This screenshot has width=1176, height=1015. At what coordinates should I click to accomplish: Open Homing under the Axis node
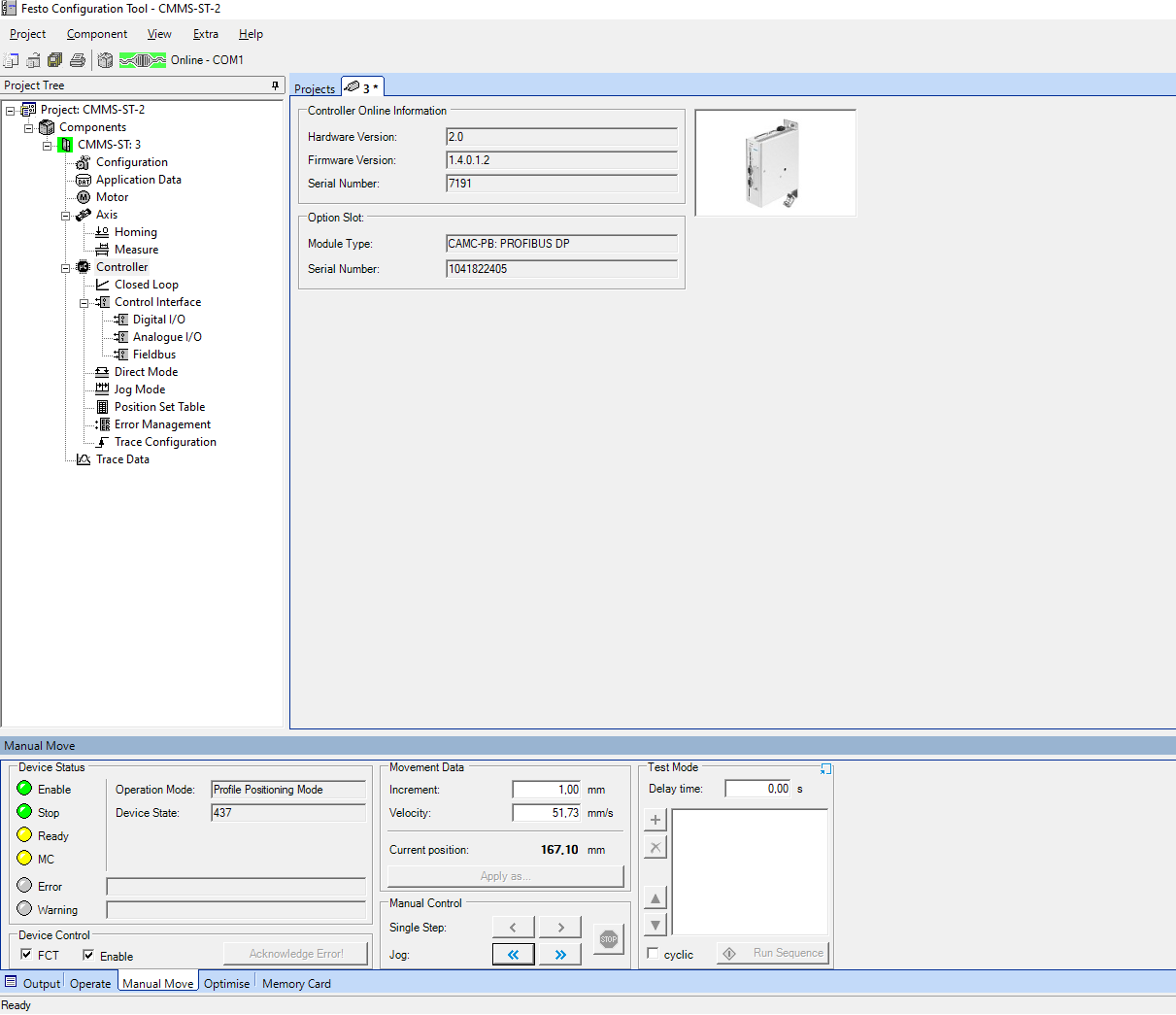click(135, 232)
